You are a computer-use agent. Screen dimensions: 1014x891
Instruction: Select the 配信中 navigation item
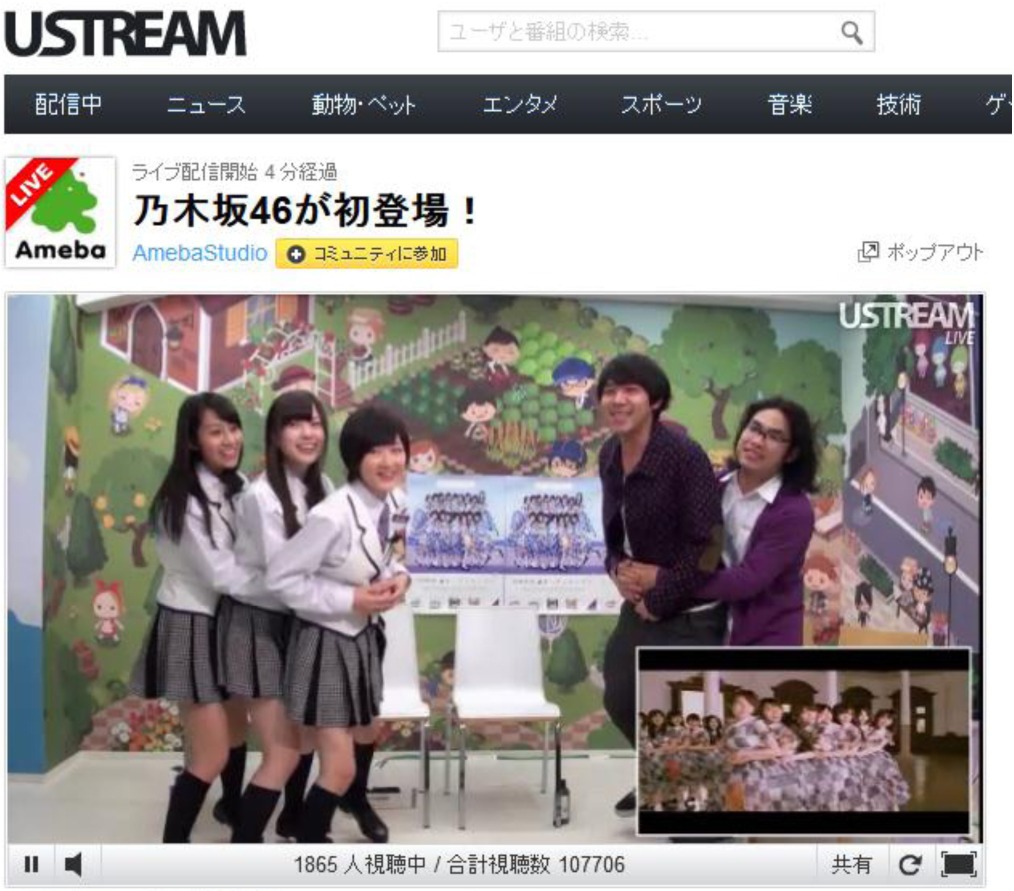click(69, 105)
